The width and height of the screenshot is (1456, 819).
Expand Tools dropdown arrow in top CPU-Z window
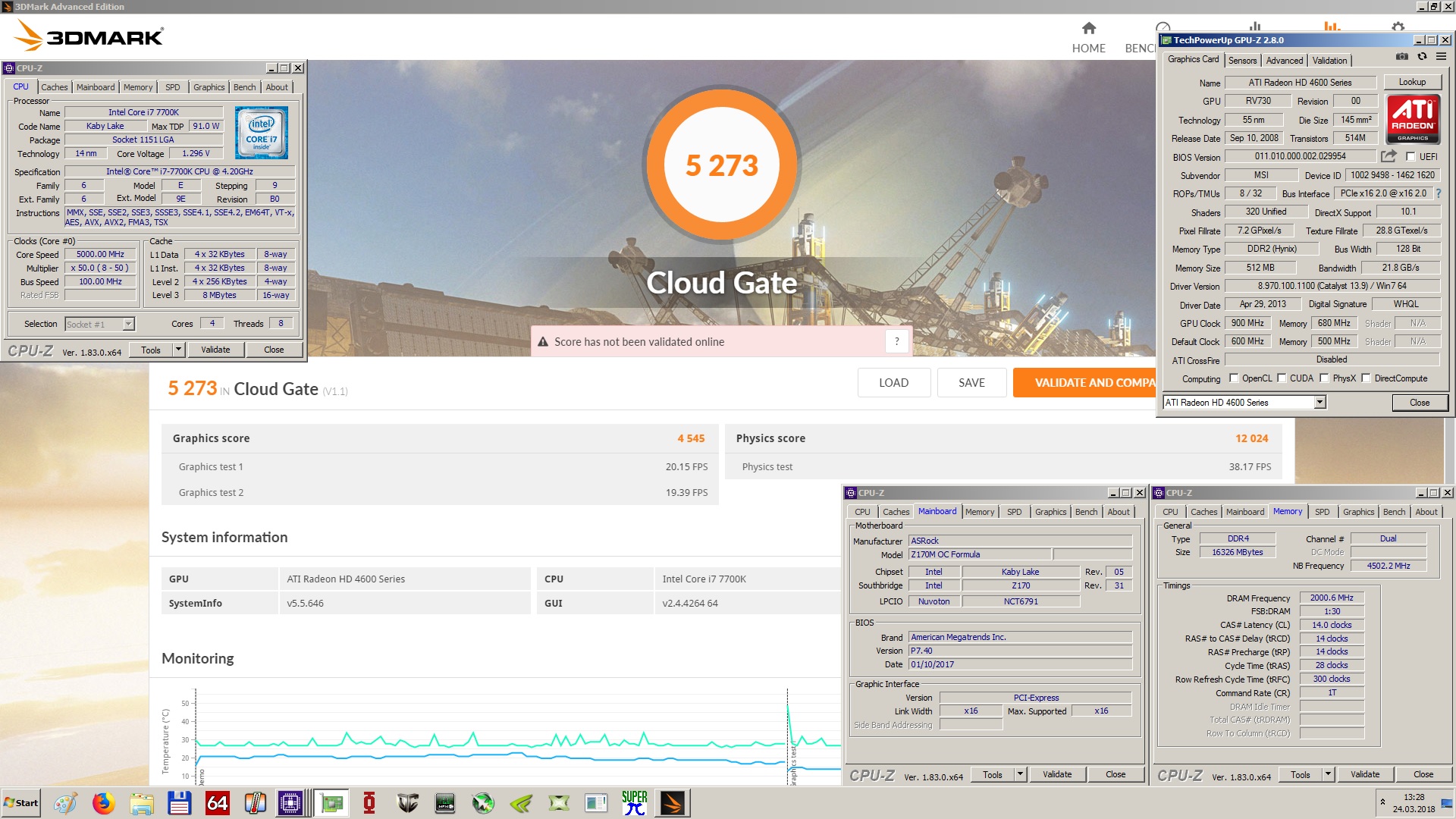point(179,350)
